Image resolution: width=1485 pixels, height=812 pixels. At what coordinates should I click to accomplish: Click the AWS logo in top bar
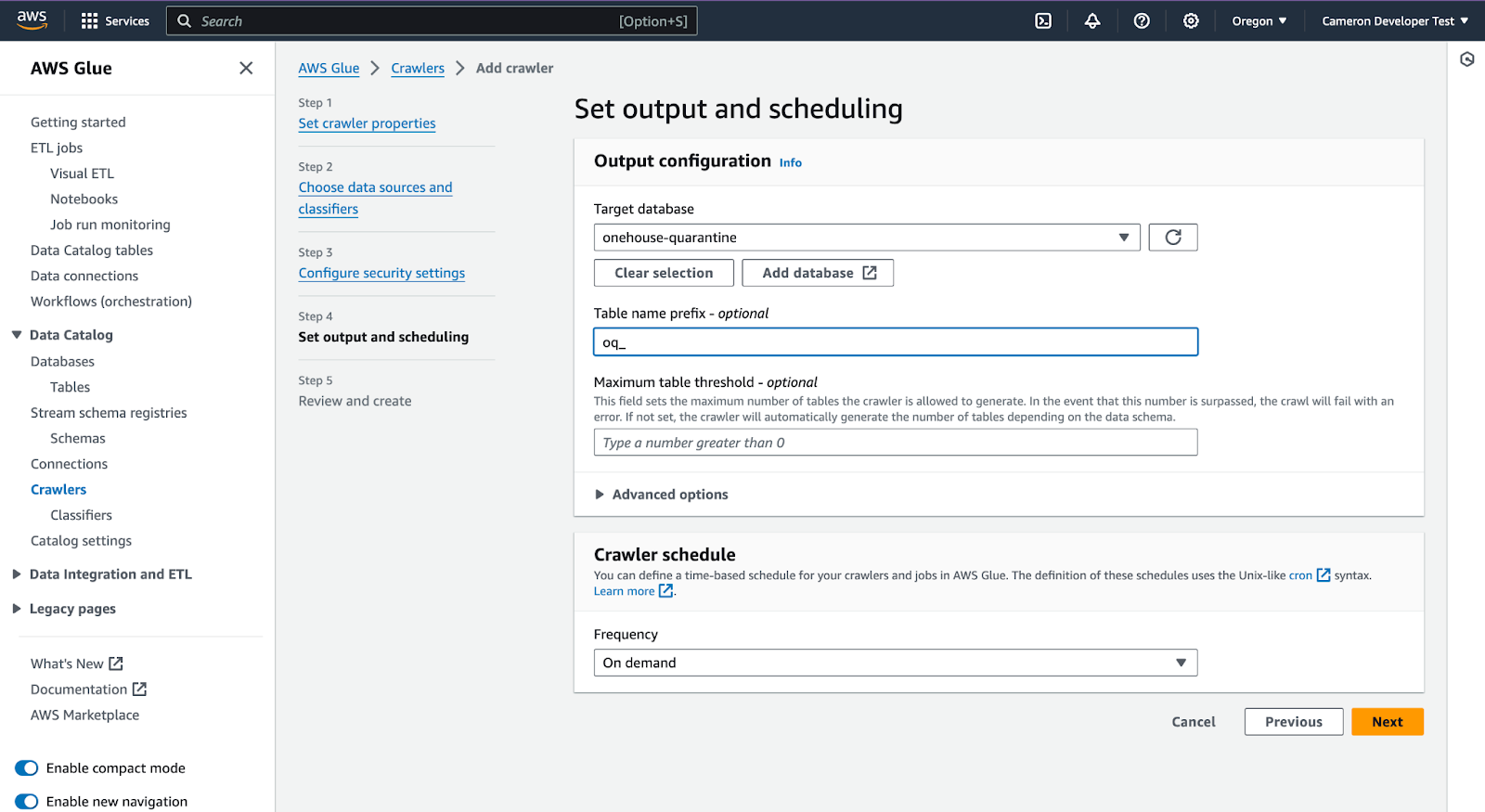(32, 20)
